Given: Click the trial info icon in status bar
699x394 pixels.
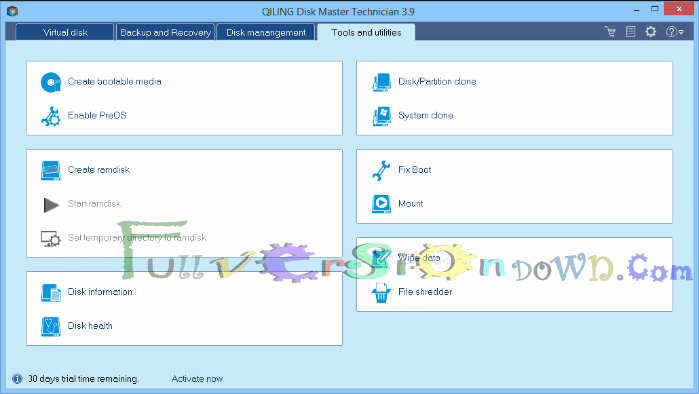Looking at the screenshot, I should 17,379.
